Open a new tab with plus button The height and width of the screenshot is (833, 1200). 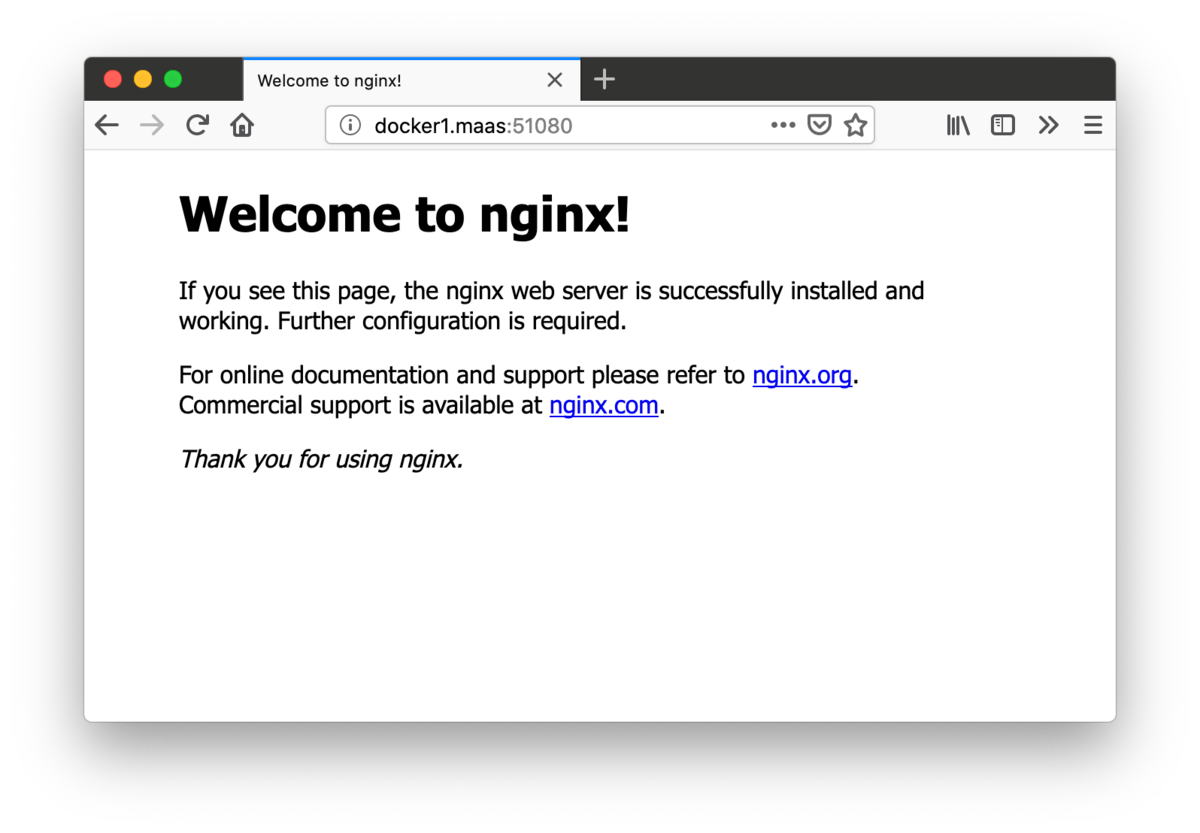[604, 79]
